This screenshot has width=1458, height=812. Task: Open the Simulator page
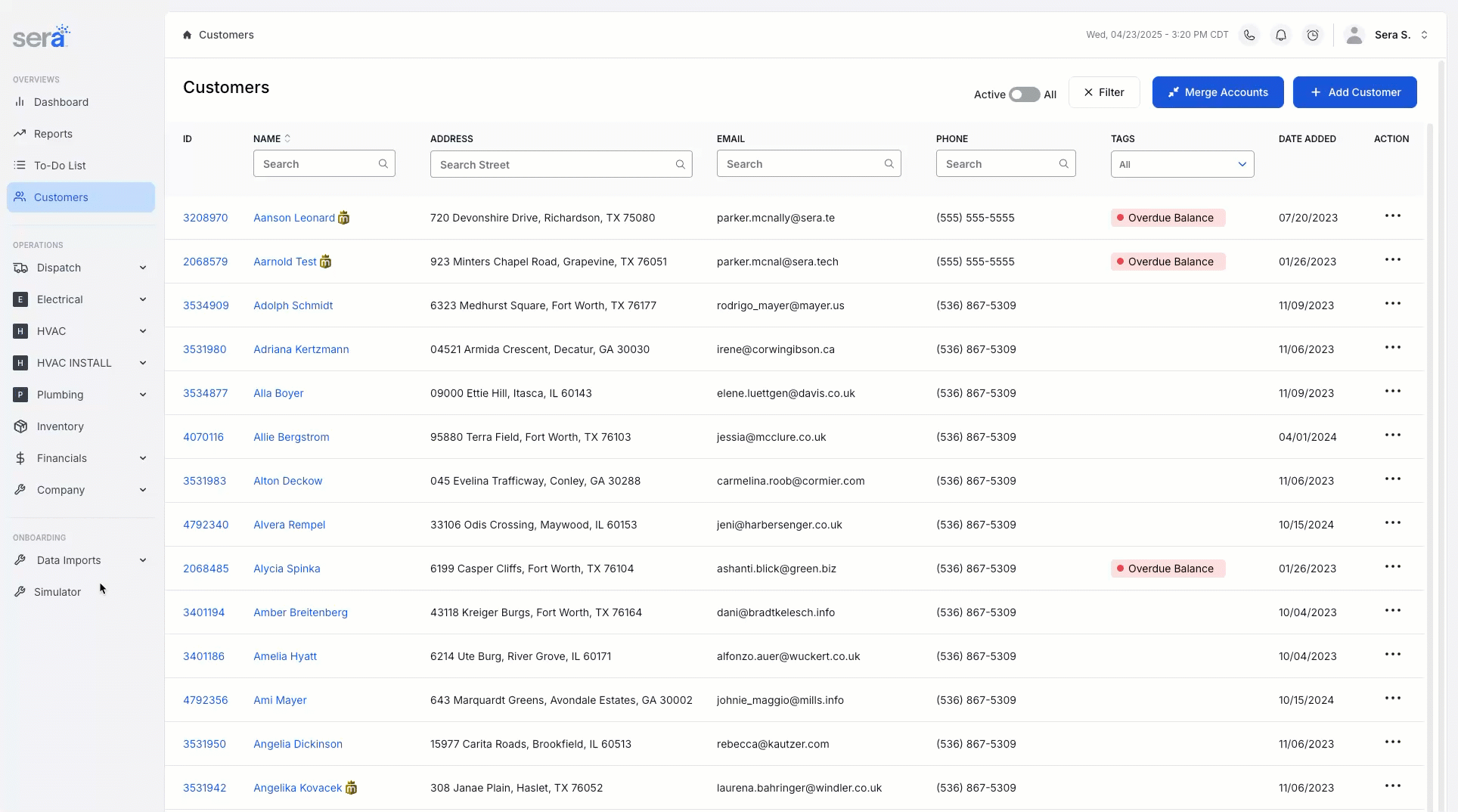81,592
